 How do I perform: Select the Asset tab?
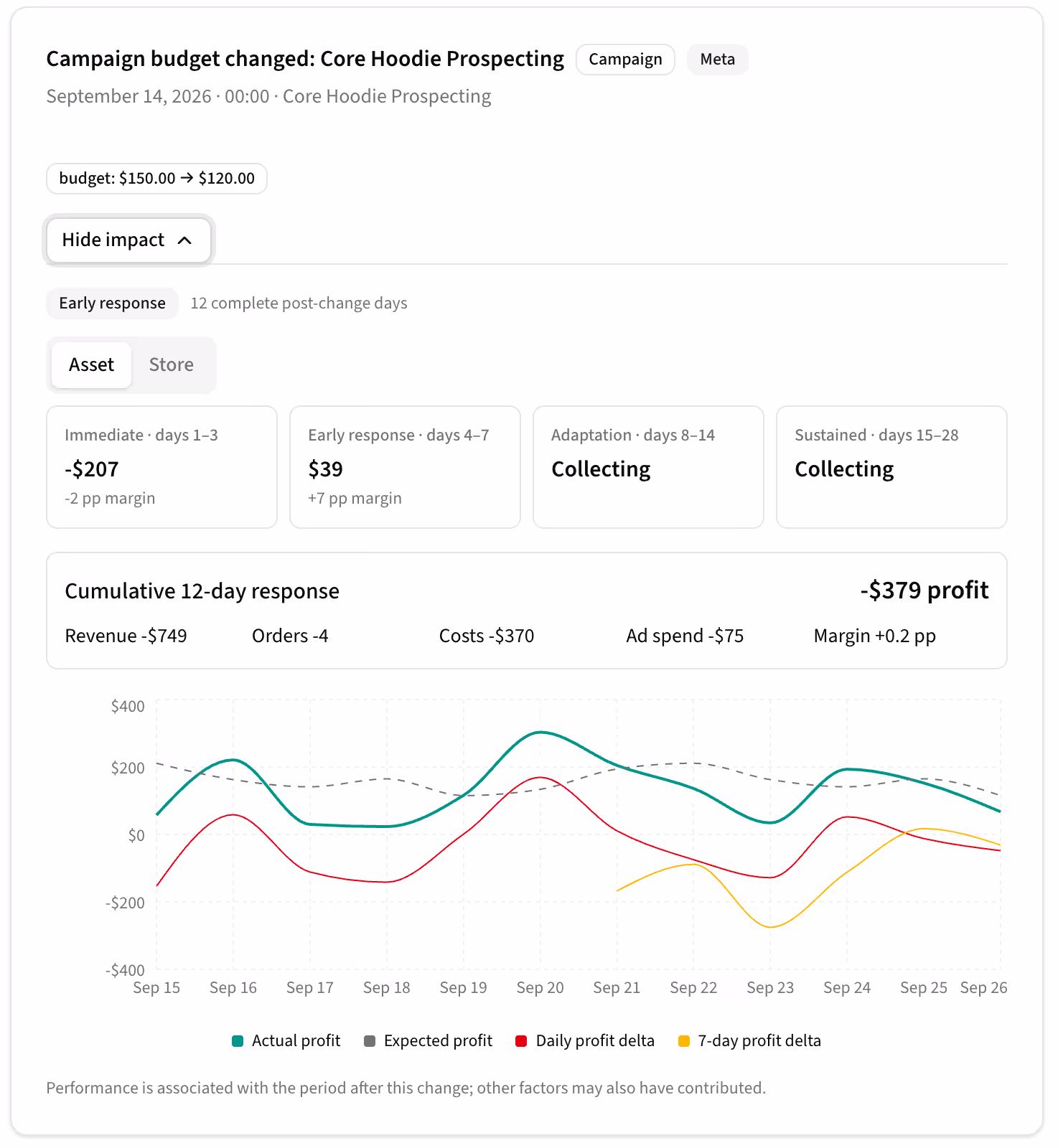91,364
